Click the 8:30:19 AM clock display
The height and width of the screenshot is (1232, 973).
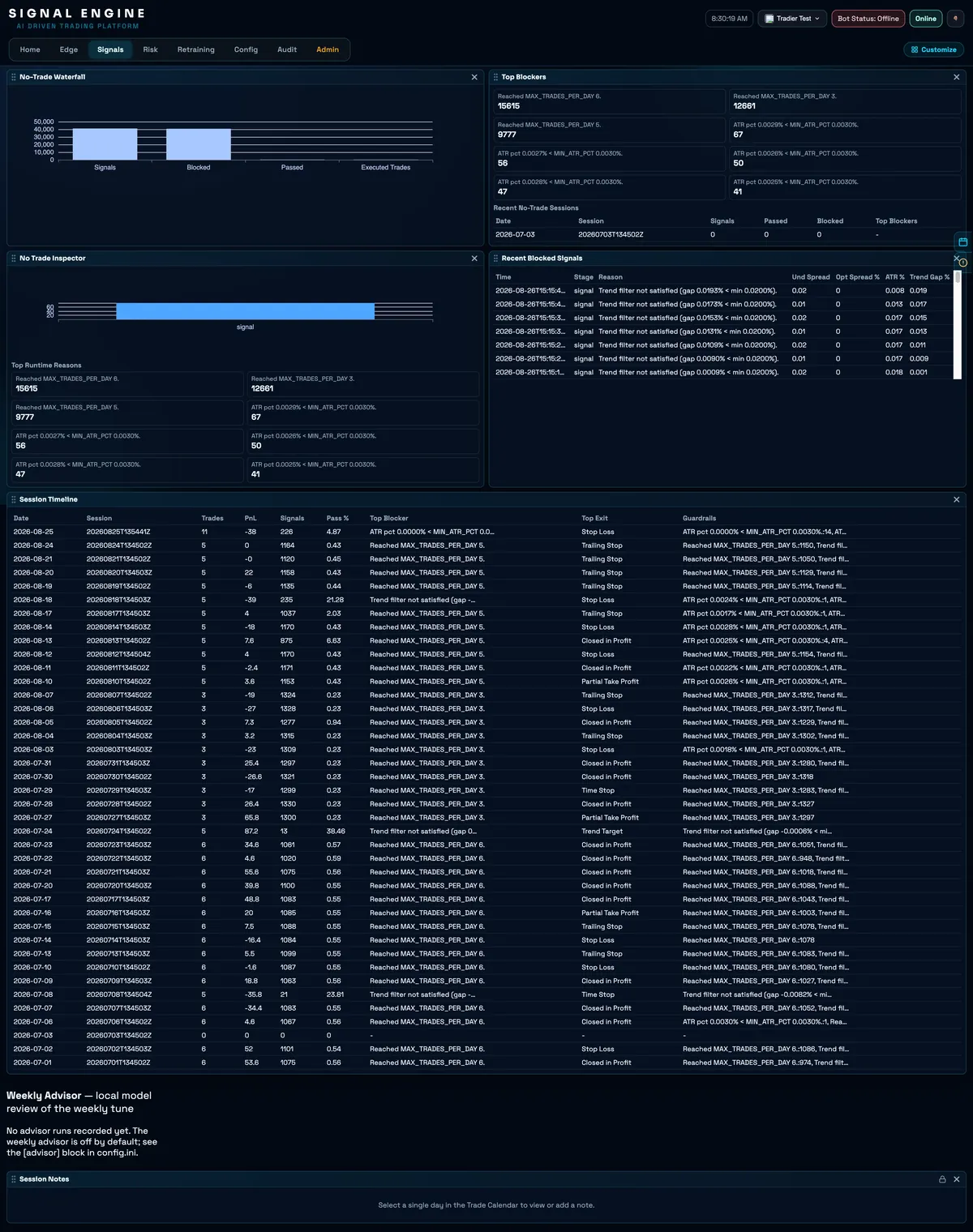(x=729, y=19)
